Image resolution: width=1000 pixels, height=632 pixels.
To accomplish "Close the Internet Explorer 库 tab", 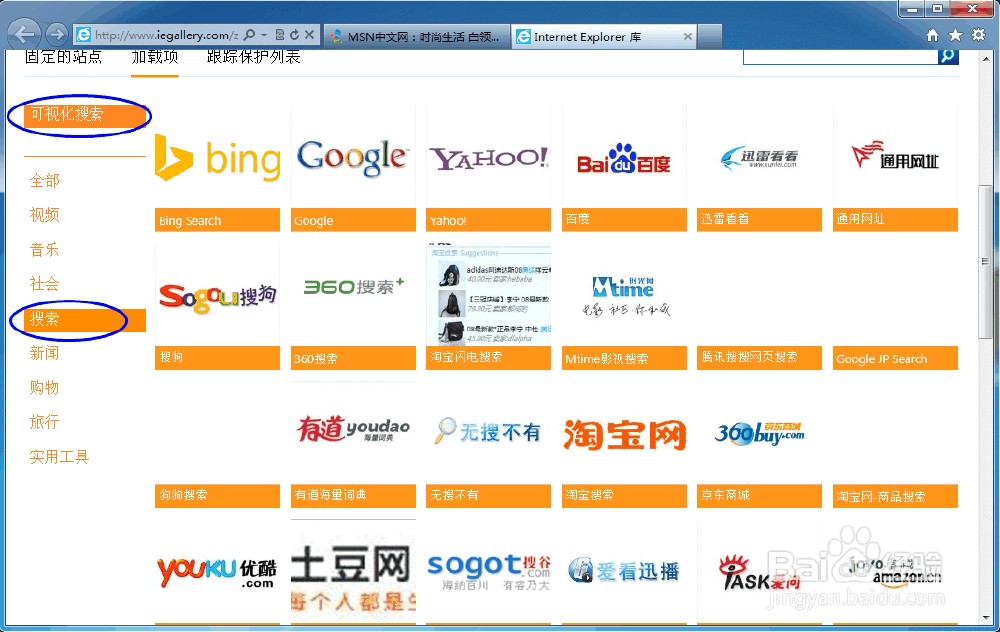I will [x=688, y=37].
